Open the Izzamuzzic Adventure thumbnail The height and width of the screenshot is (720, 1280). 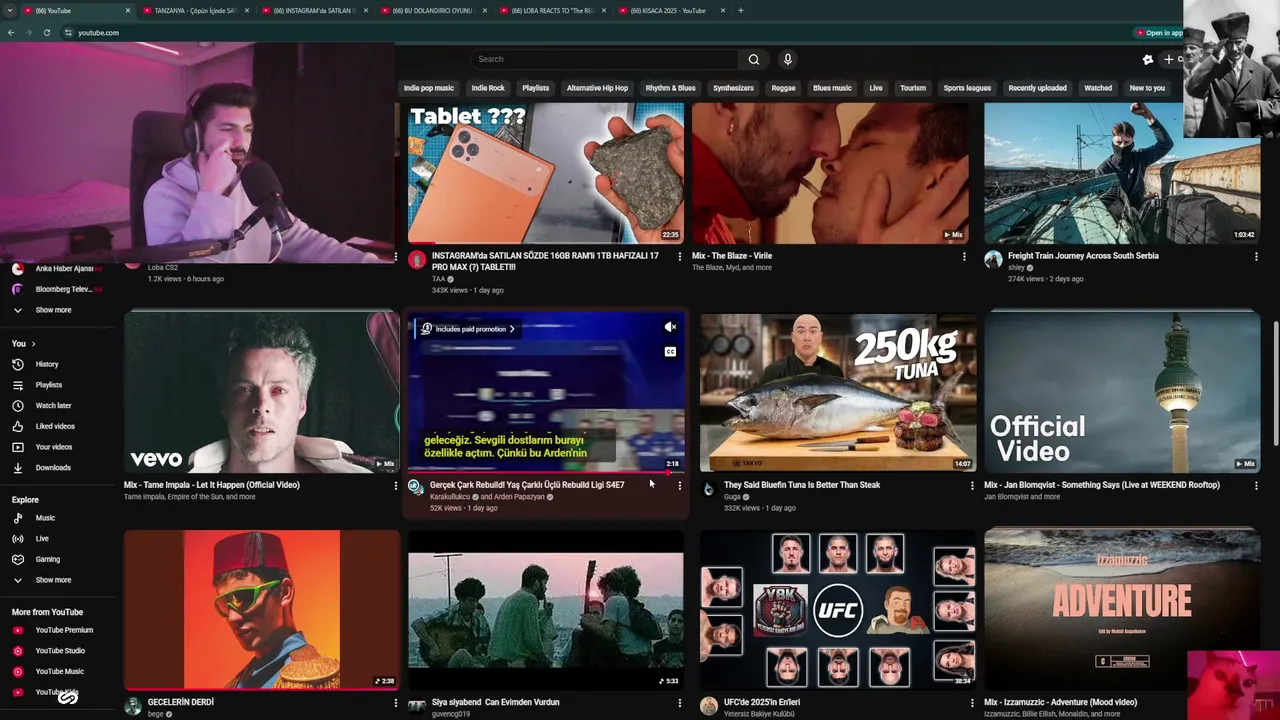pyautogui.click(x=1122, y=610)
